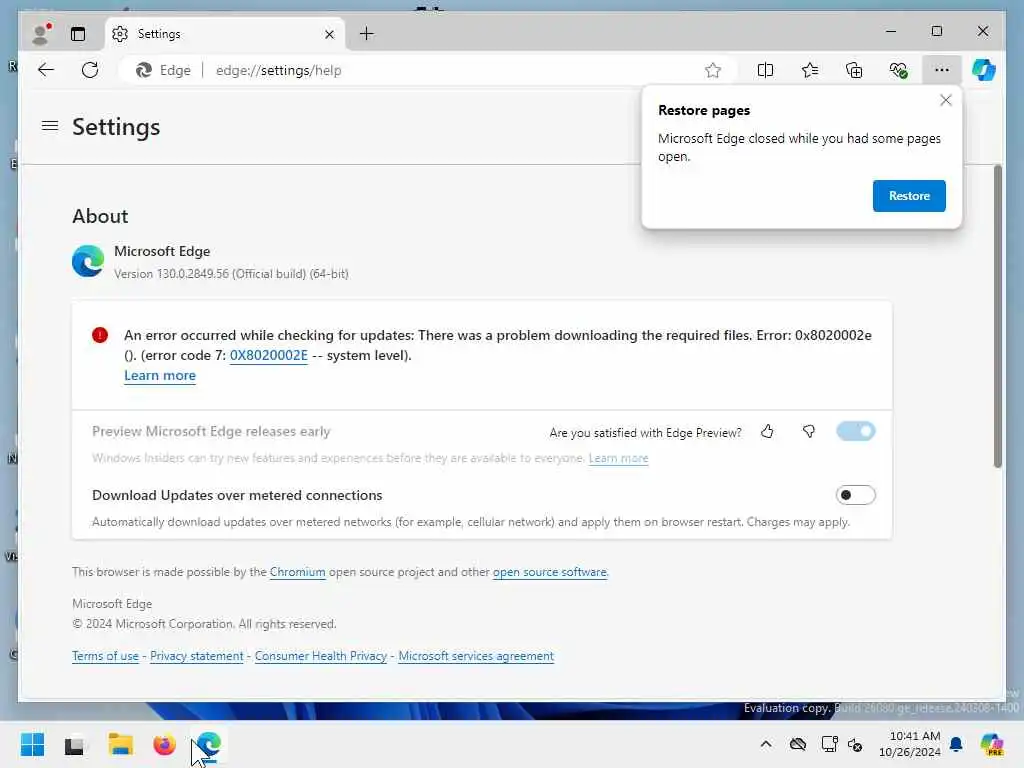Open the open source software link
The height and width of the screenshot is (768, 1024).
click(549, 572)
